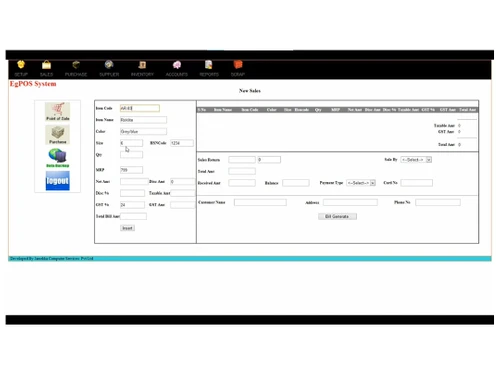Click the Total Bill Amt field
The width and height of the screenshot is (500, 375).
pos(133,216)
